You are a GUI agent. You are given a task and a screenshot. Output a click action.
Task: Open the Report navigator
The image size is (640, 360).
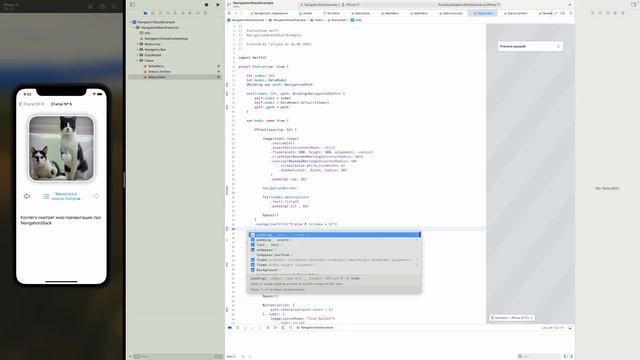click(x=205, y=13)
